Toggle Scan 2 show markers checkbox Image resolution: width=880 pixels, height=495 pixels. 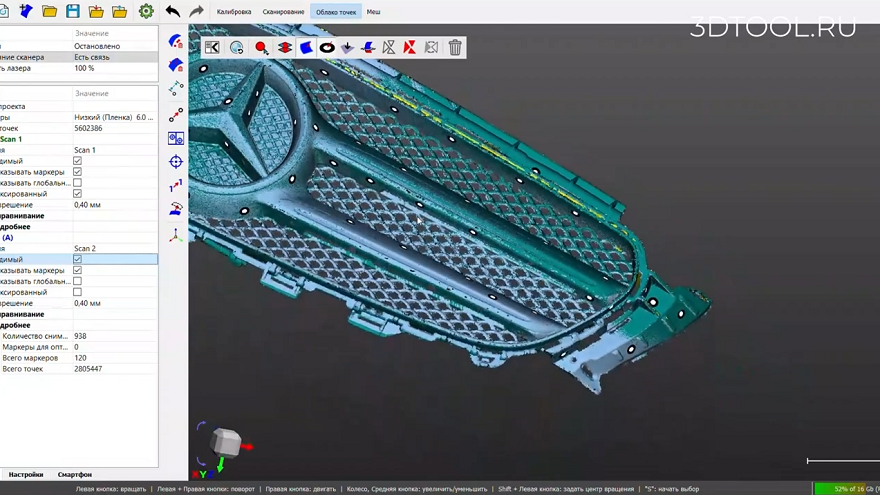coord(77,271)
